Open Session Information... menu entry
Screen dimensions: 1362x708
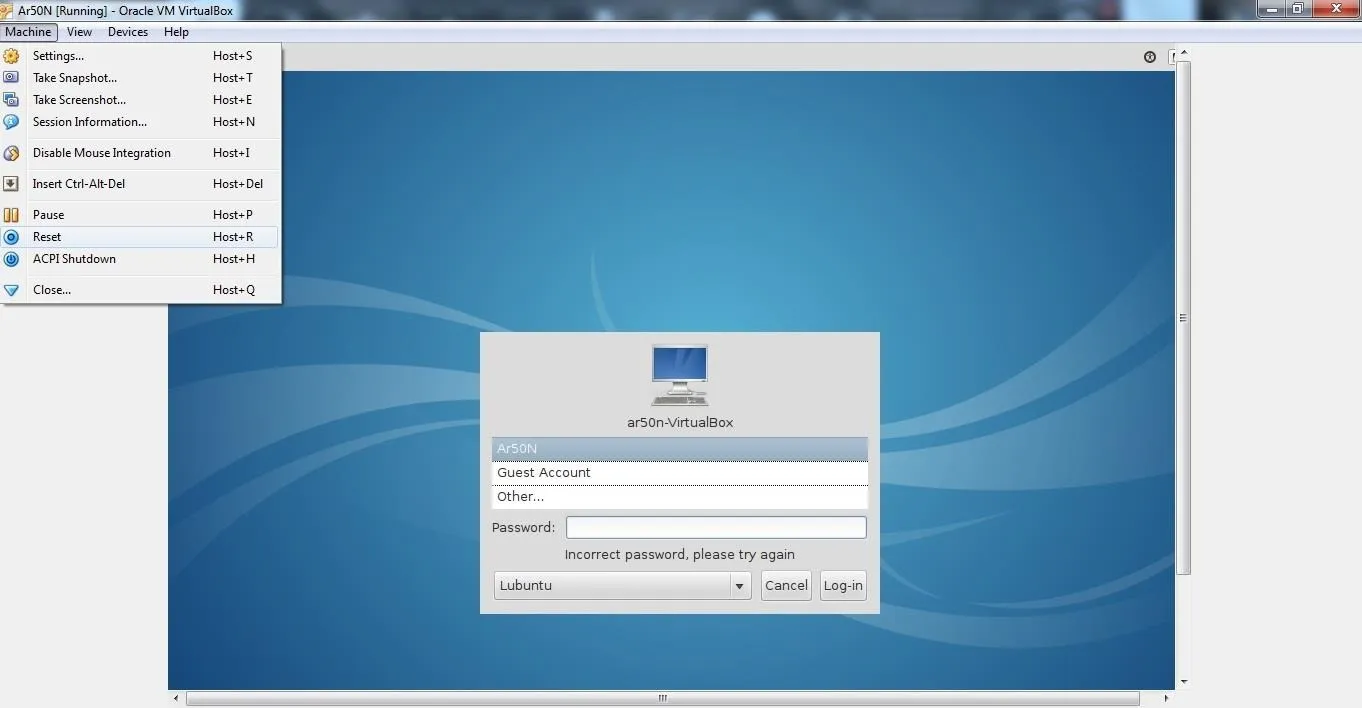[140, 122]
